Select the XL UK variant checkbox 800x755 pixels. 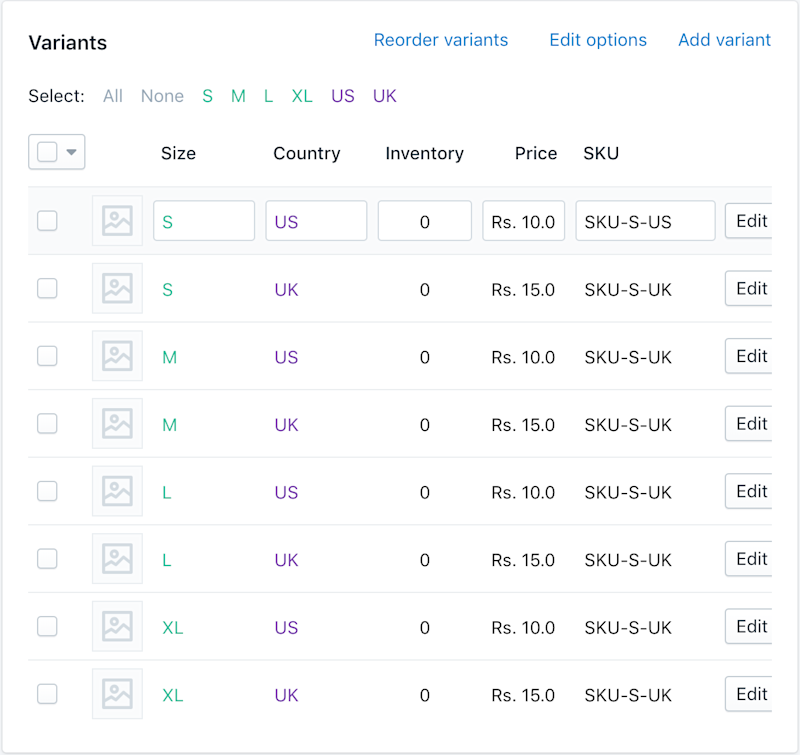point(47,694)
